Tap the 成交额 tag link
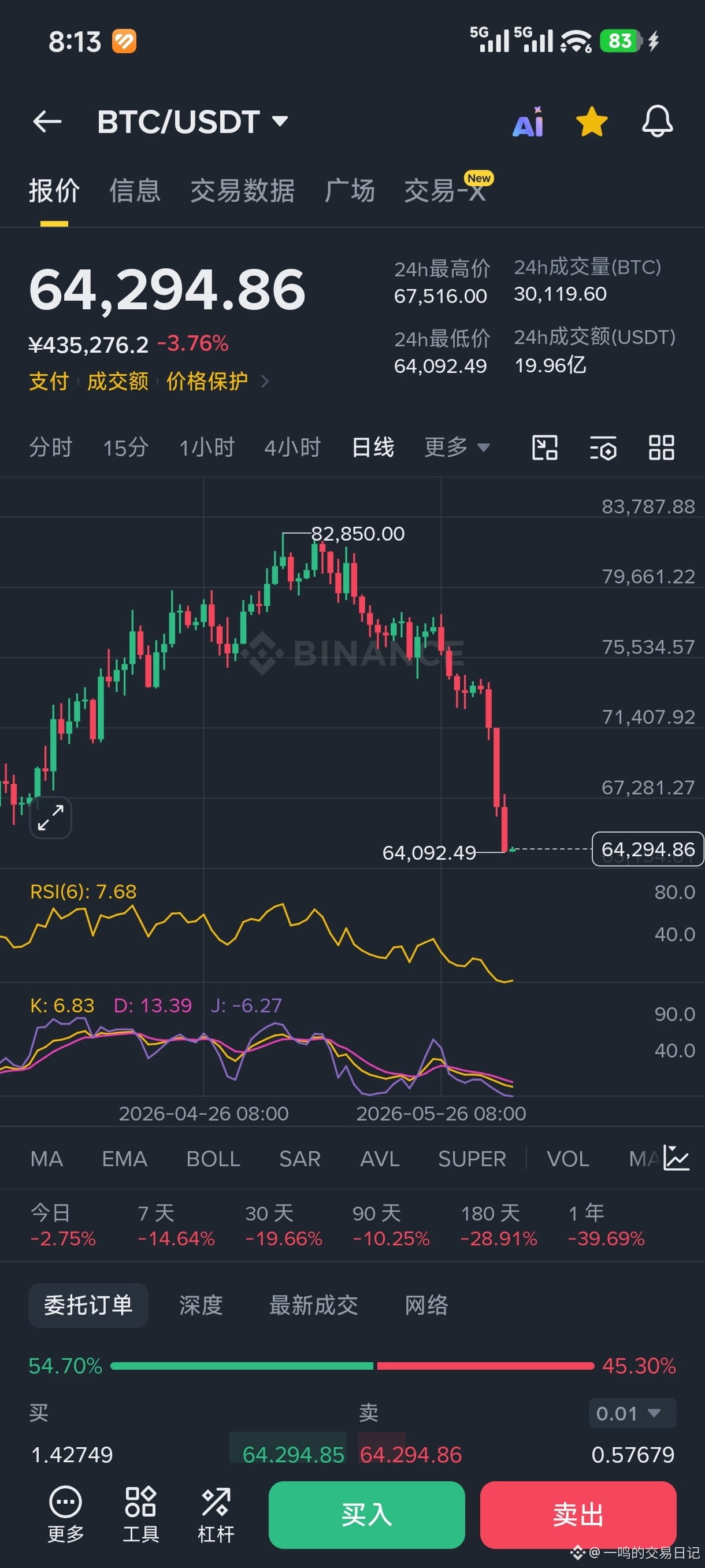Viewport: 705px width, 1568px height. pyautogui.click(x=118, y=381)
